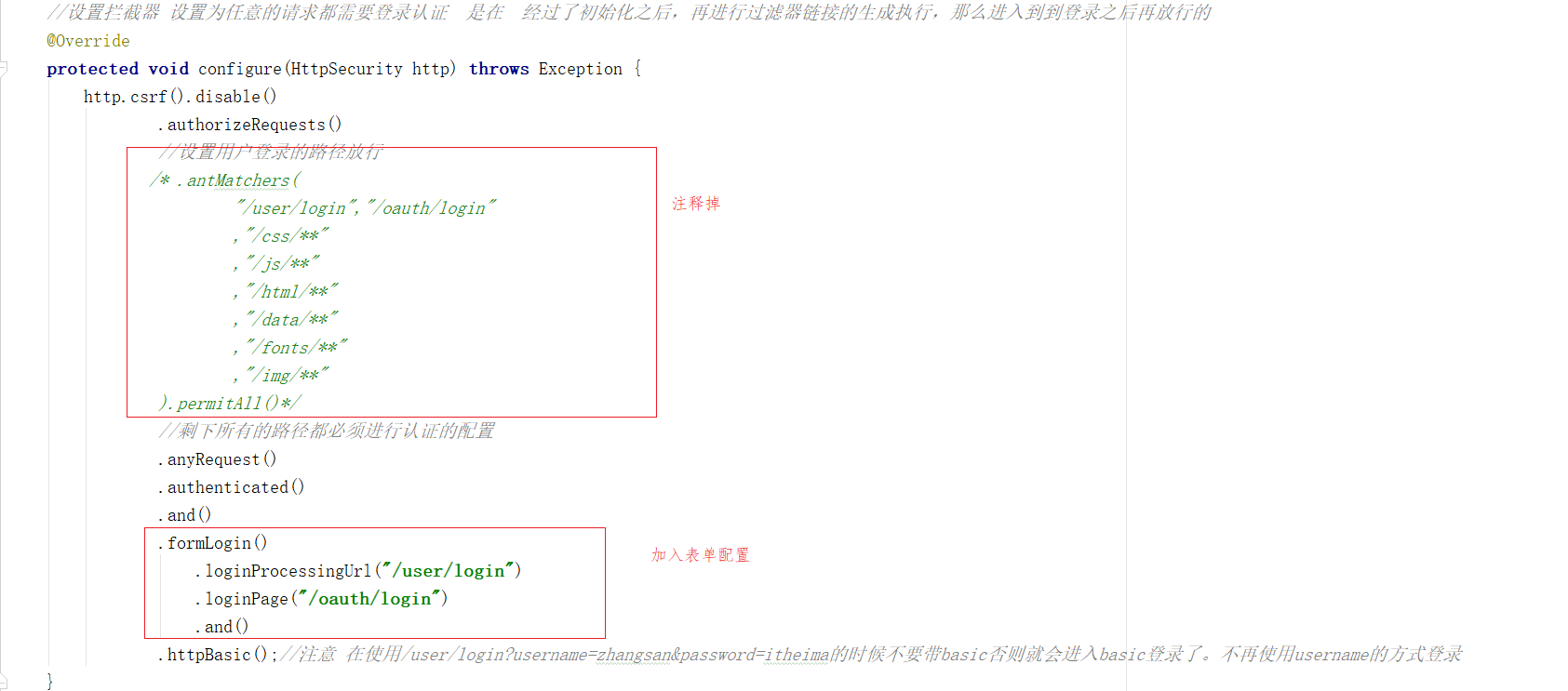Click the .and() directly below .loginPage
This screenshot has width=1568, height=691.
(221, 627)
